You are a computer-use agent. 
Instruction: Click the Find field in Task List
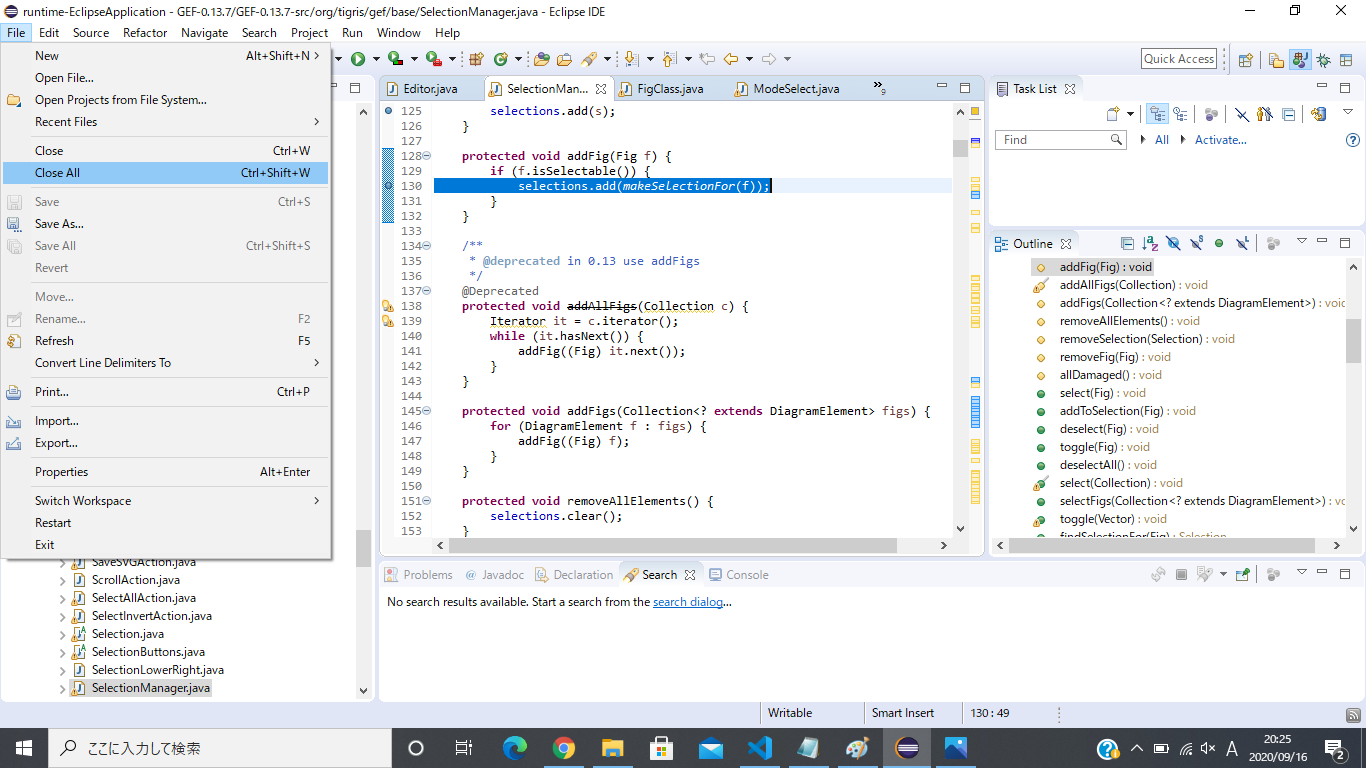1060,140
